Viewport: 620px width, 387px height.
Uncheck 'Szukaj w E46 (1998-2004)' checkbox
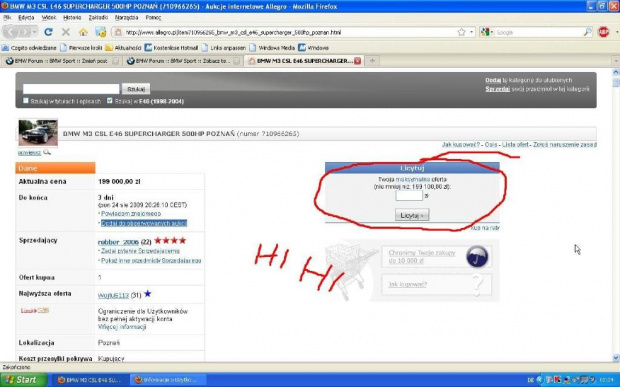[110, 101]
